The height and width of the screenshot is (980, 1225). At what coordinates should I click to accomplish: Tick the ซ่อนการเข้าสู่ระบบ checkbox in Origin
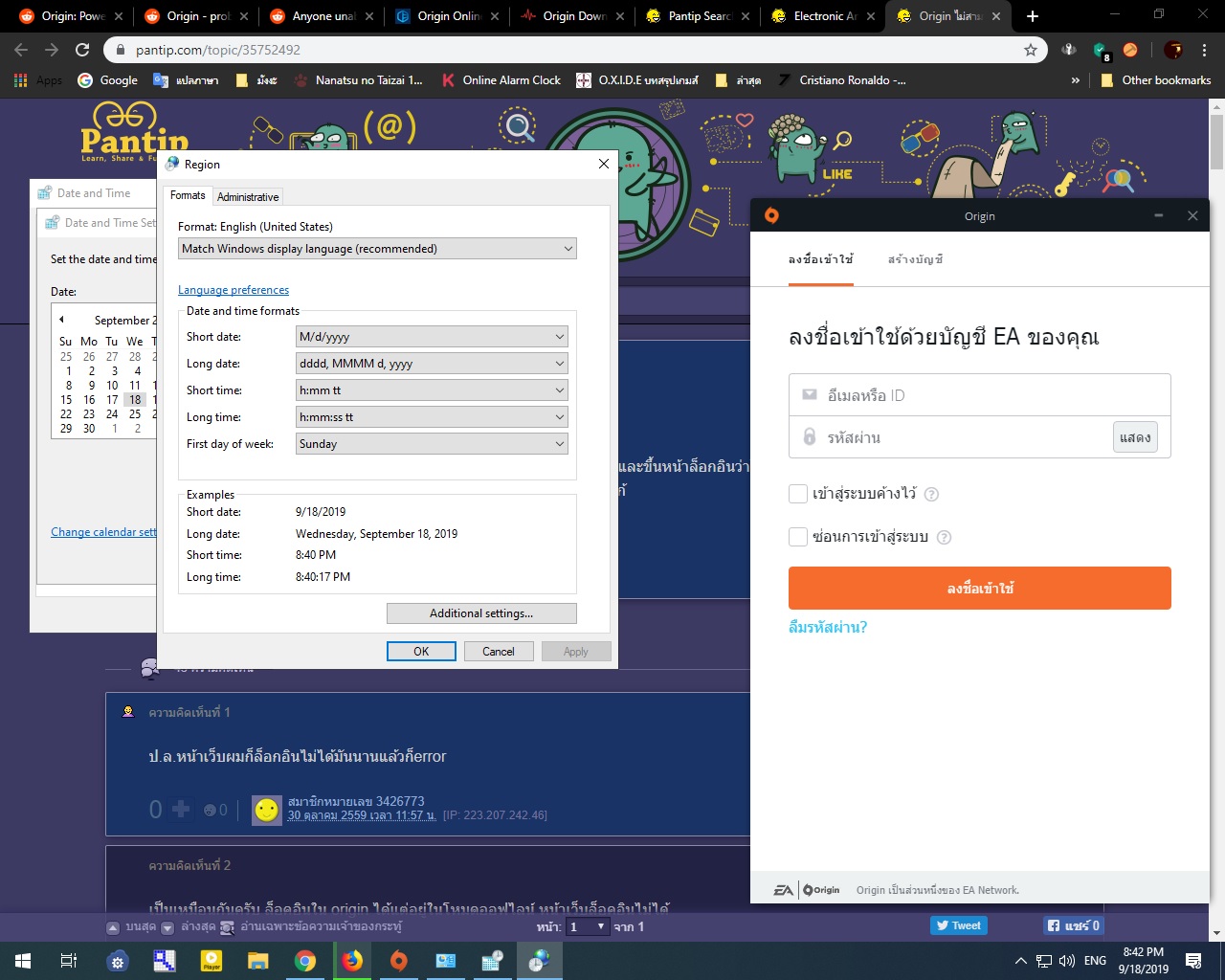coord(798,537)
